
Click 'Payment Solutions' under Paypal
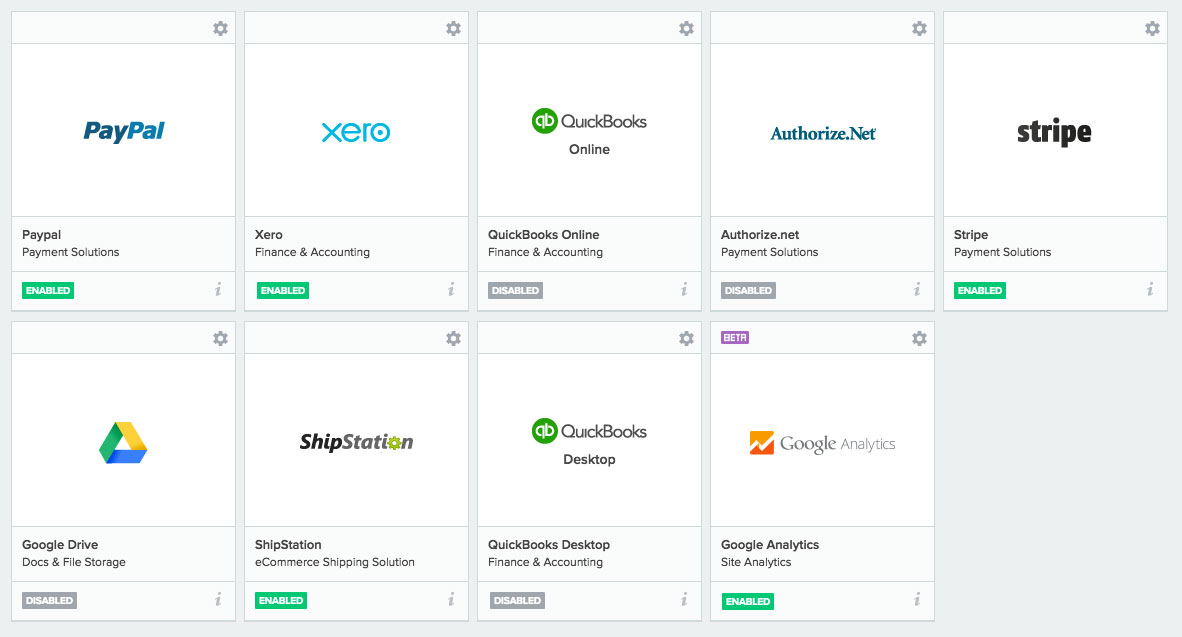point(71,252)
